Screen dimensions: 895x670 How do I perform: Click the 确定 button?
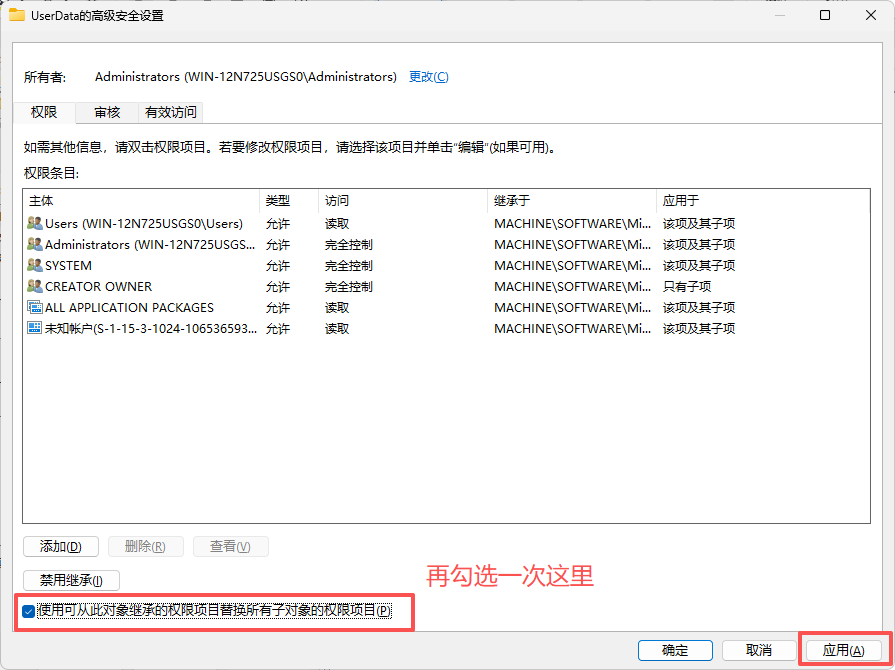pyautogui.click(x=675, y=649)
